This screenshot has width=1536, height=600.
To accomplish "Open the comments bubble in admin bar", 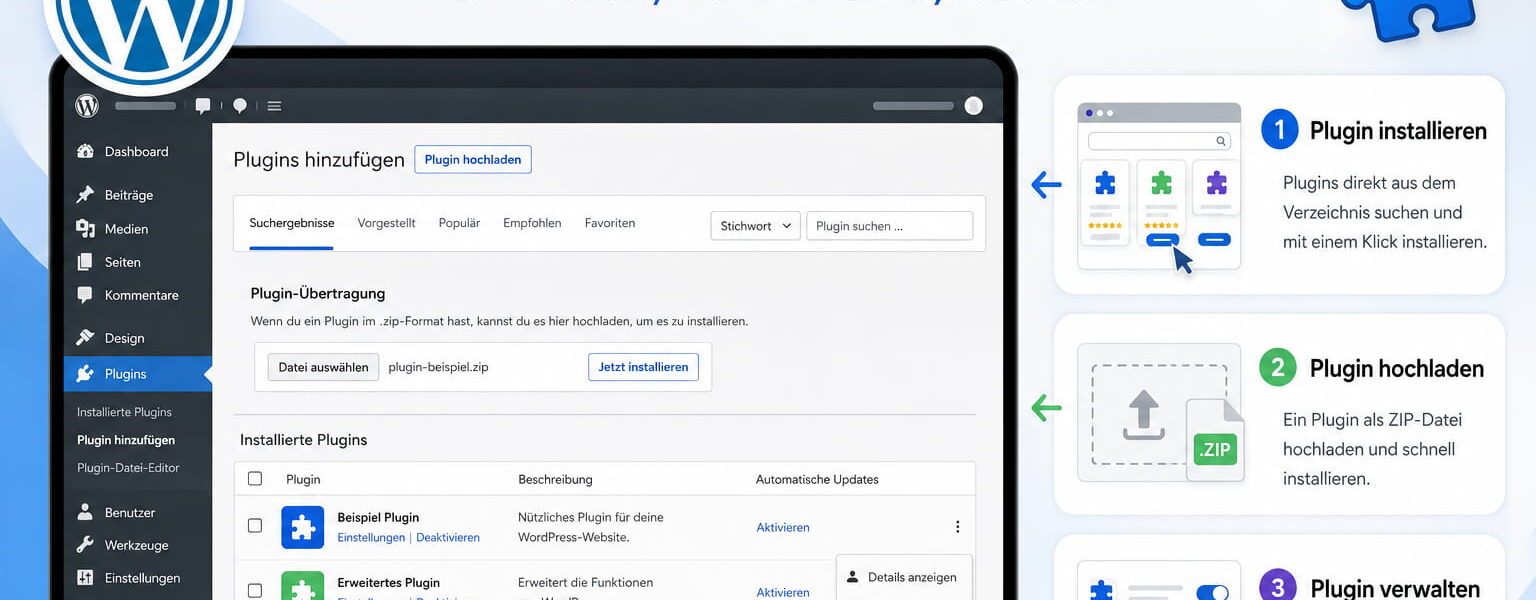I will [x=203, y=106].
